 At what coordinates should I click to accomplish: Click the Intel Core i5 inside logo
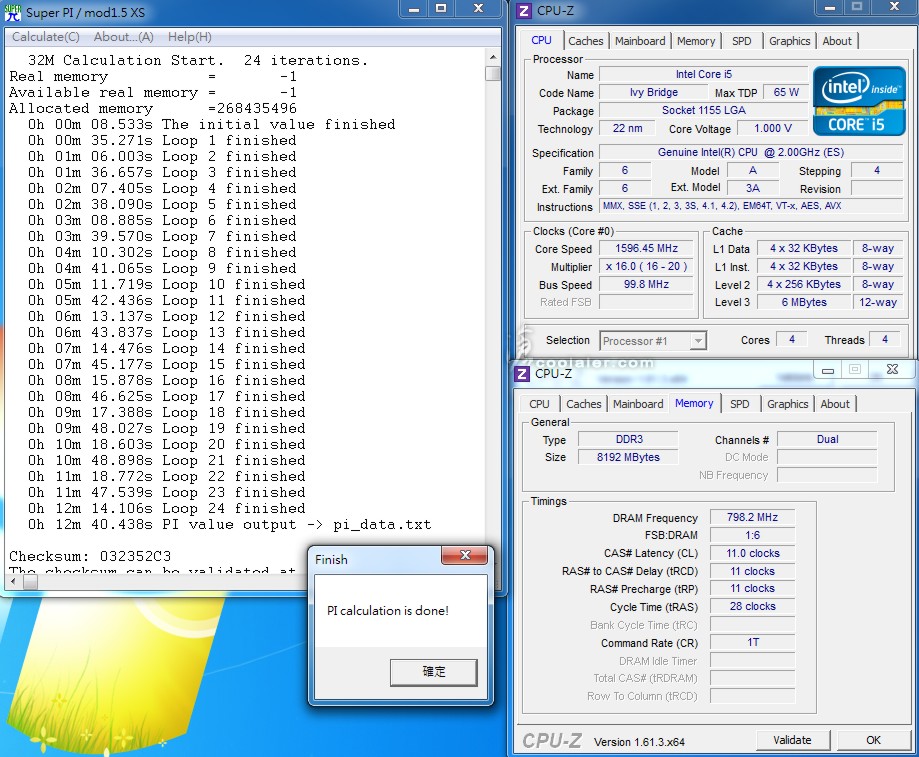click(x=859, y=101)
